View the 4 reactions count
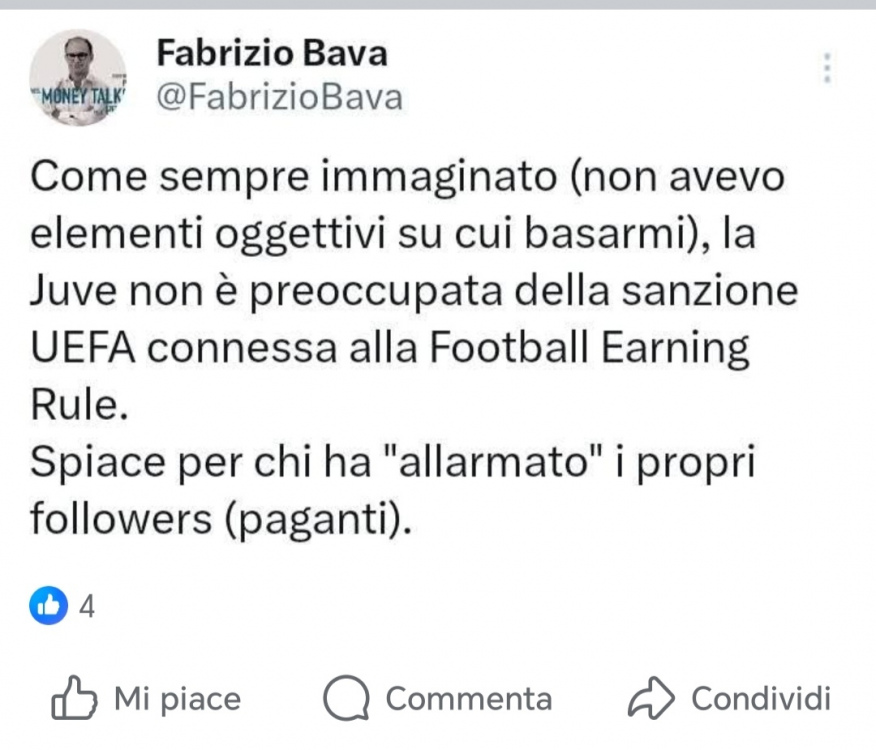Screen dimensions: 876x750 86,606
